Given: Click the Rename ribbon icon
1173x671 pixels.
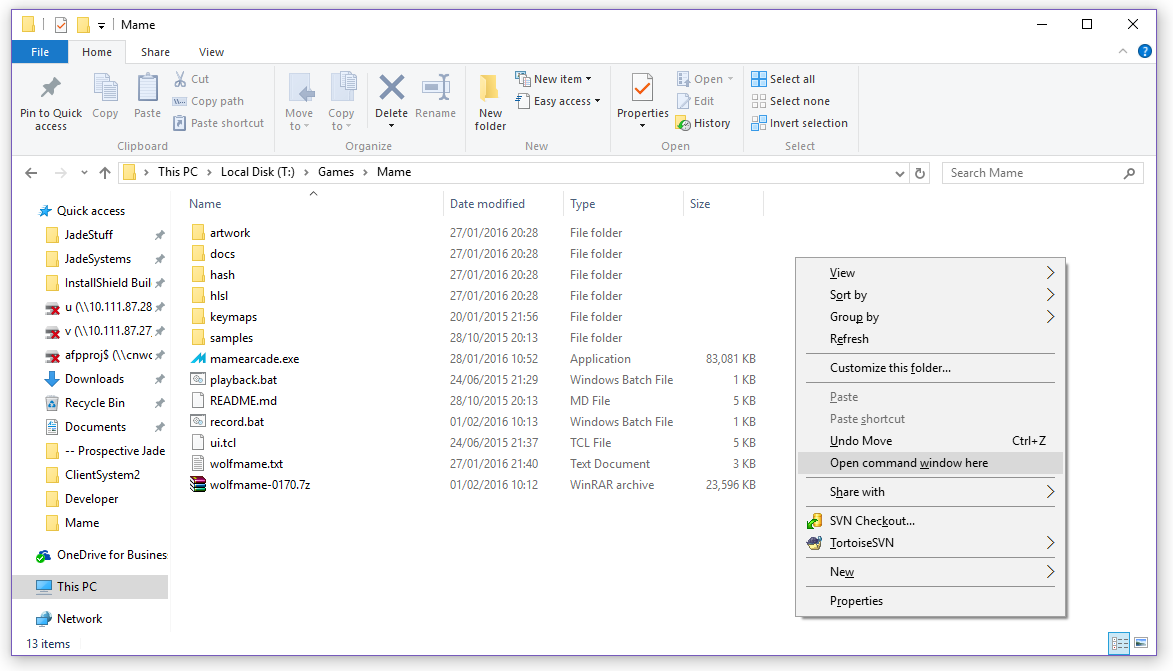Looking at the screenshot, I should coord(435,88).
